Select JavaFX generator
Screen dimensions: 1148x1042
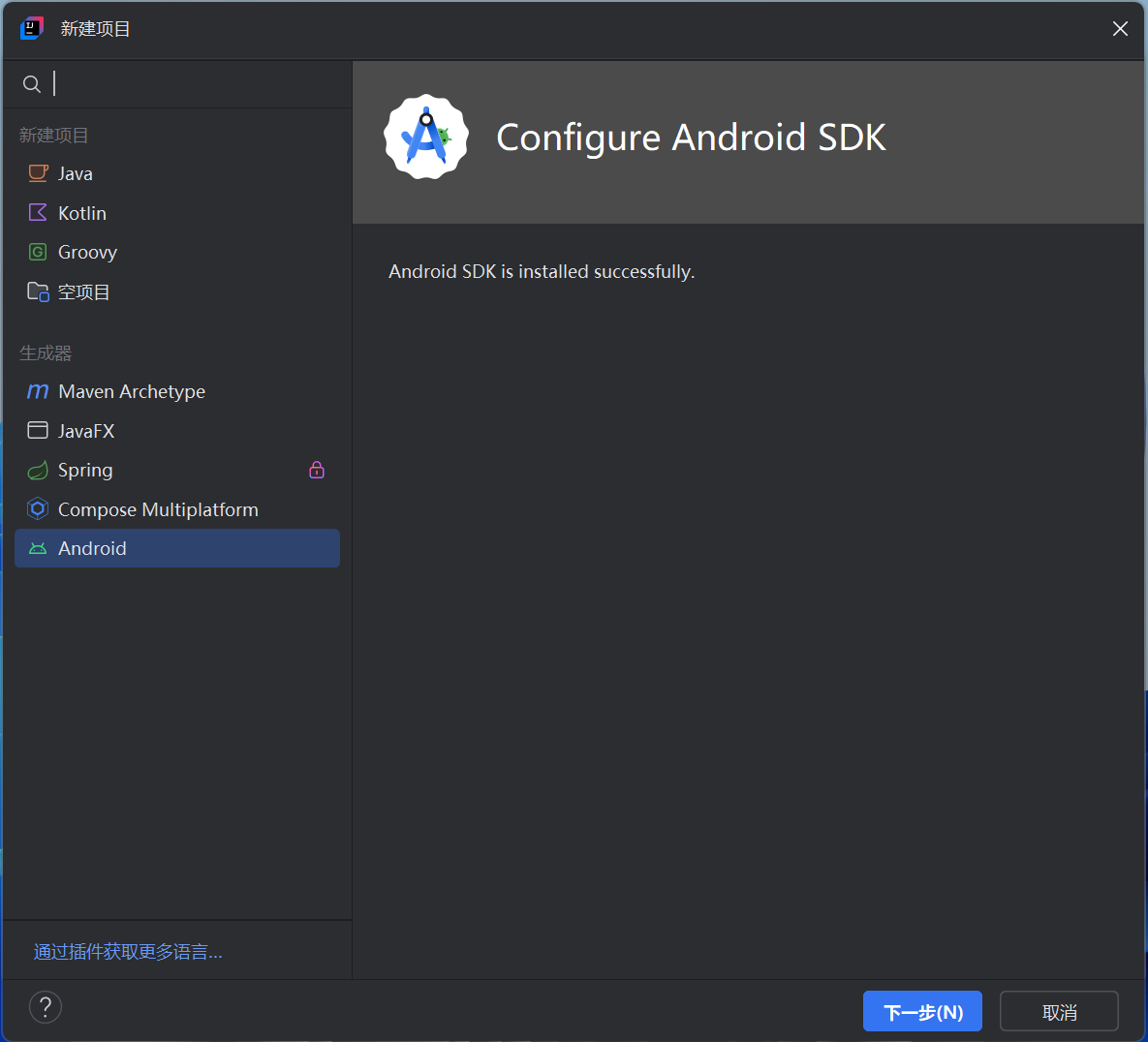(177, 430)
